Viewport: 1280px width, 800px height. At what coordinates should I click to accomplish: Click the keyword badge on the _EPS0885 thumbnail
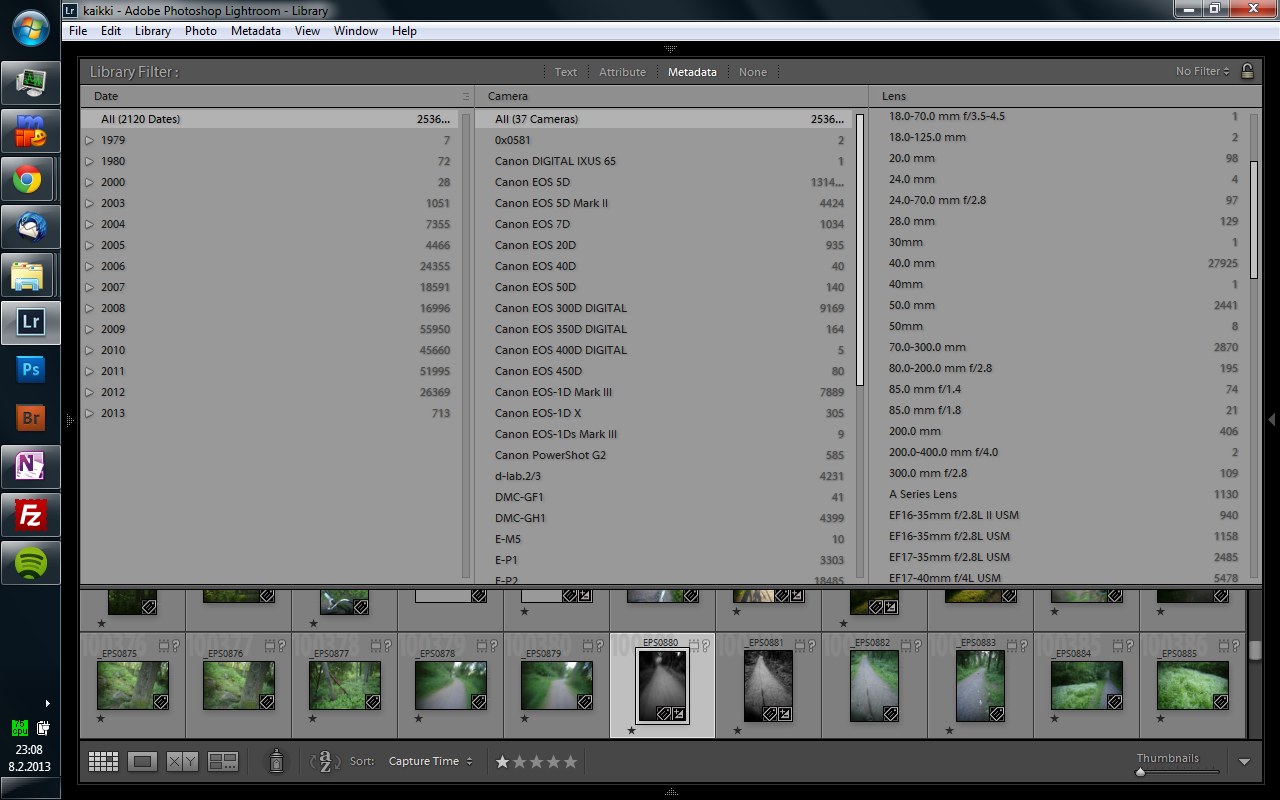pos(1220,702)
